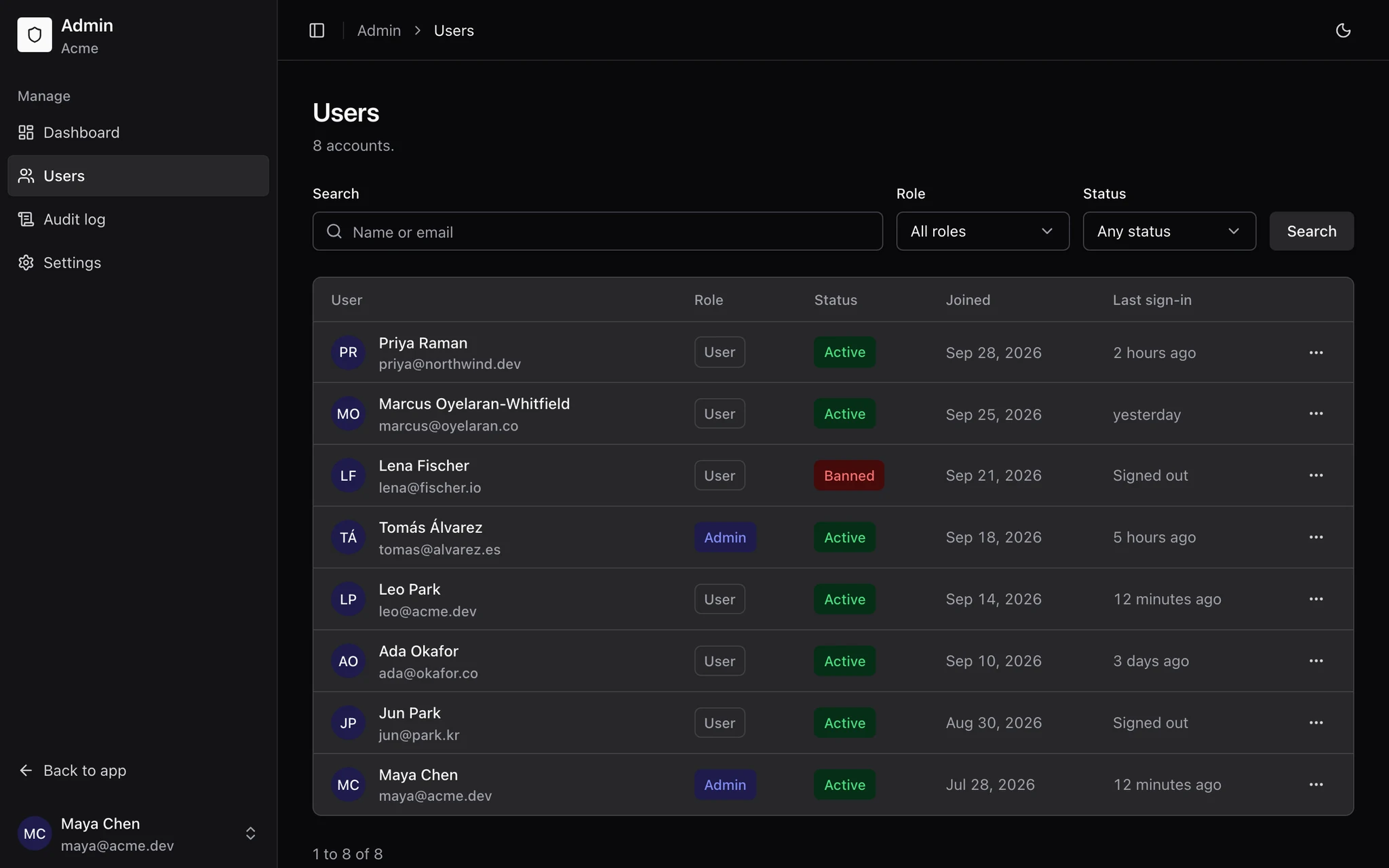Click the LF avatar for Lena Fischer
Image resolution: width=1389 pixels, height=868 pixels.
pyautogui.click(x=348, y=475)
